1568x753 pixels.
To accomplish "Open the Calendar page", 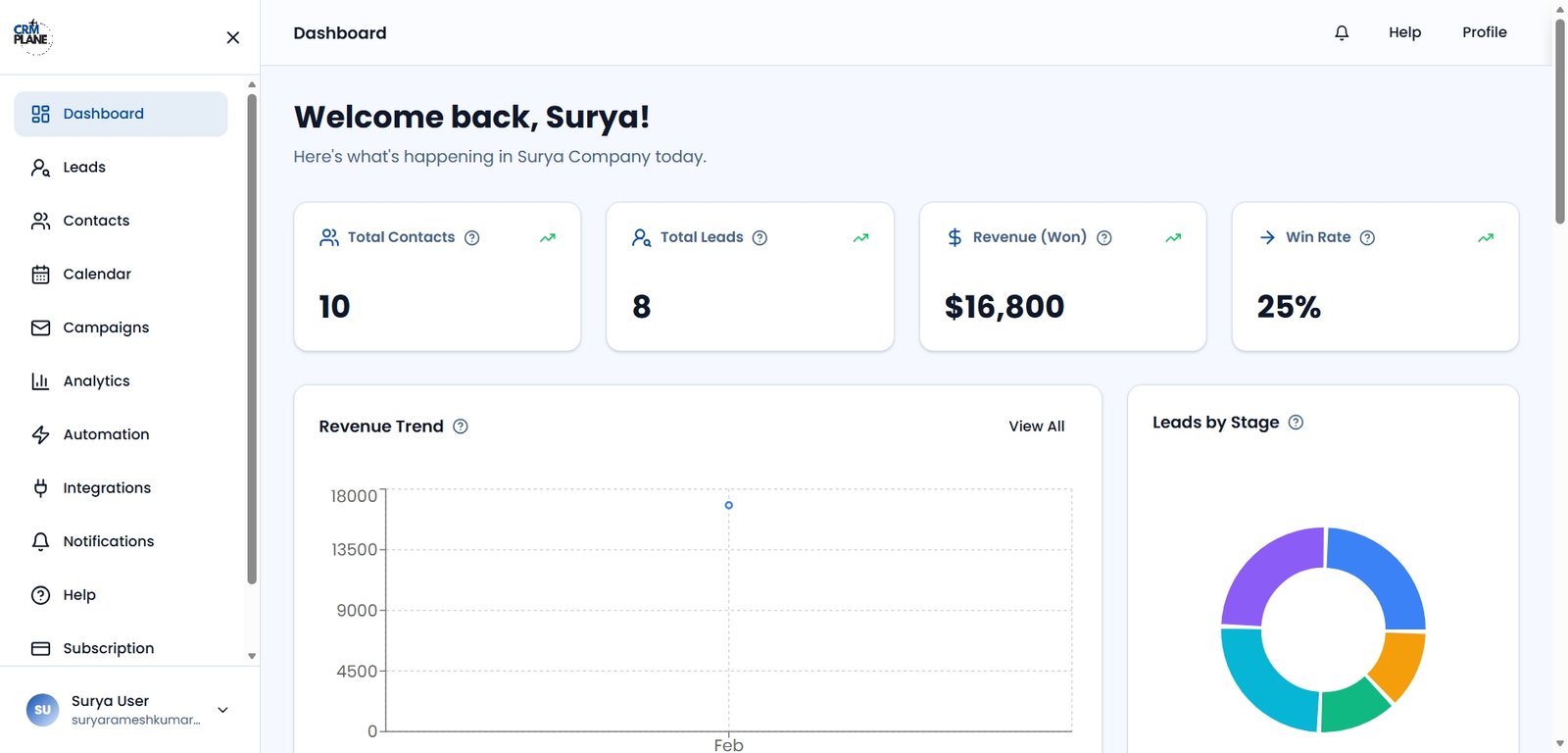I will [97, 275].
